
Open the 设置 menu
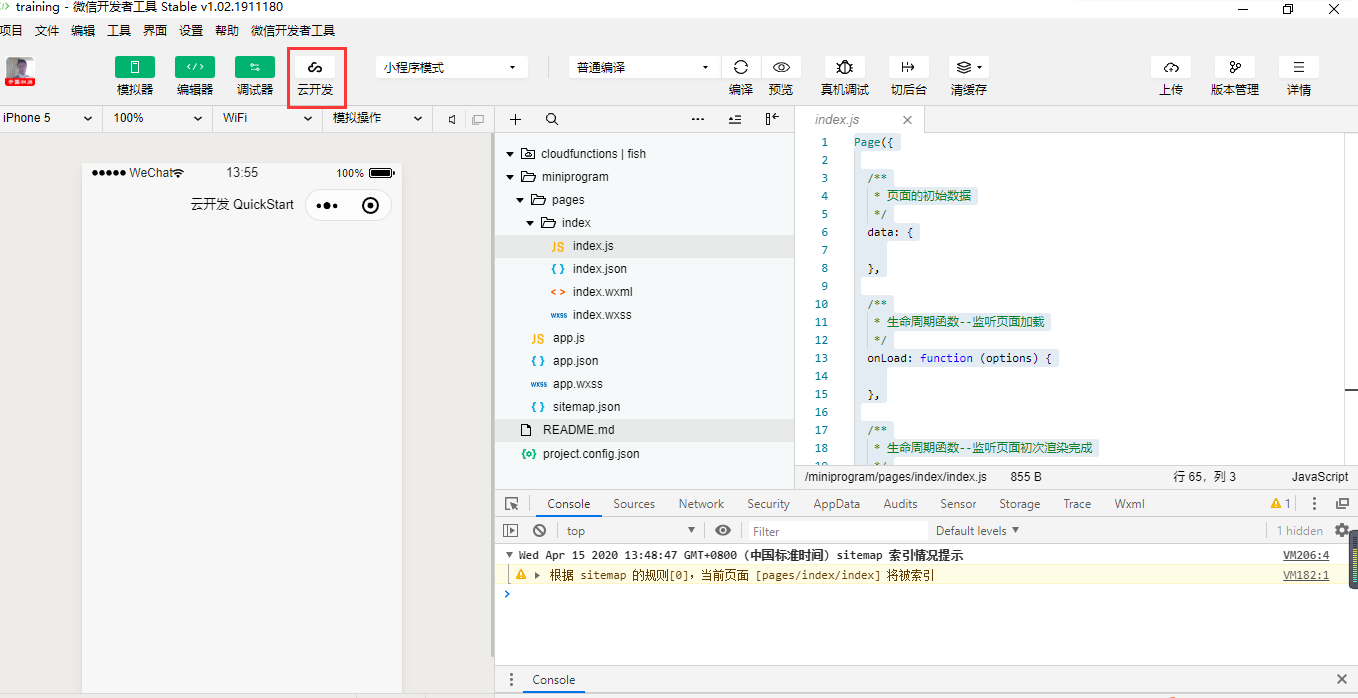coord(191,31)
